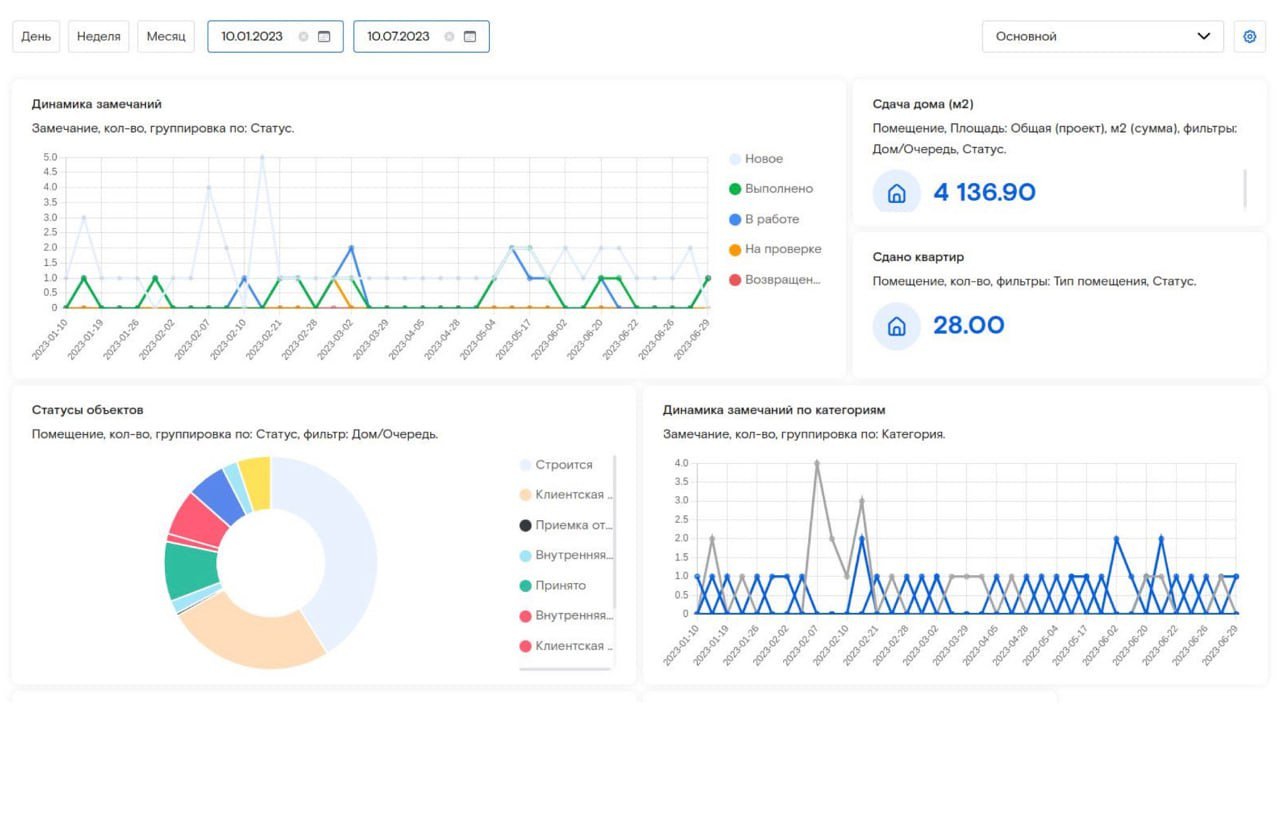The image size is (1280, 832).
Task: Hide the В работе series
Action: [x=771, y=219]
